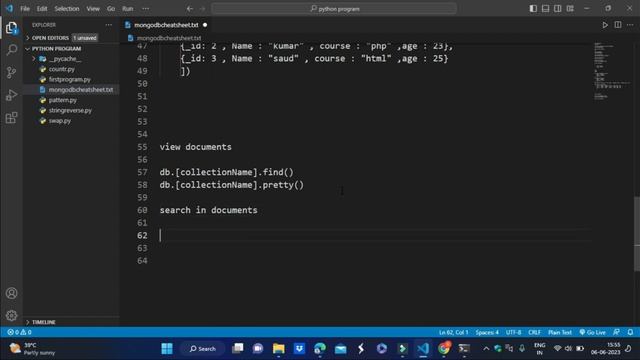
Task: Open pattern.py in the explorer
Action: coord(62,100)
